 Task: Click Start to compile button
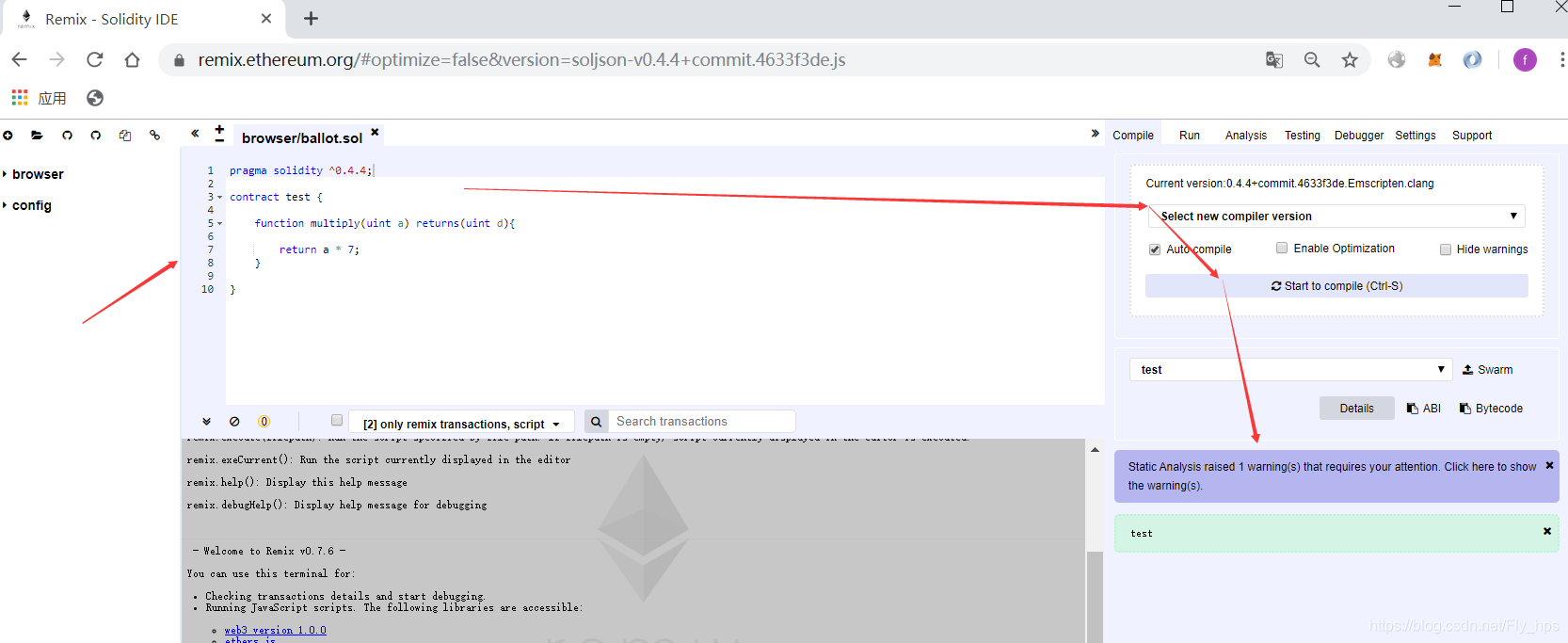(x=1336, y=286)
